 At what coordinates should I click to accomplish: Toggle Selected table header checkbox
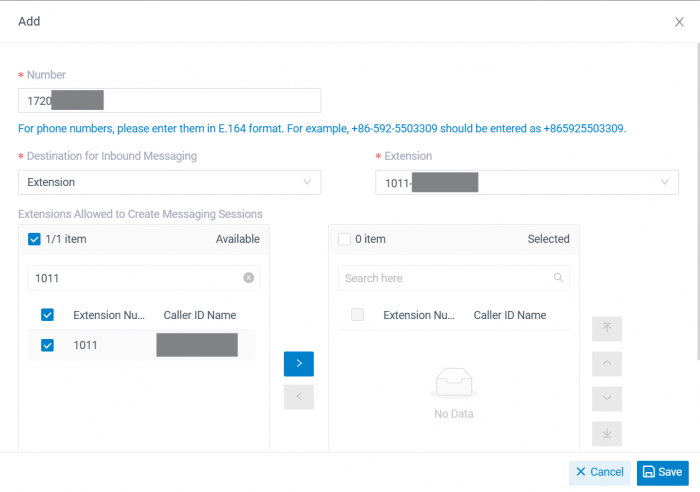(357, 315)
